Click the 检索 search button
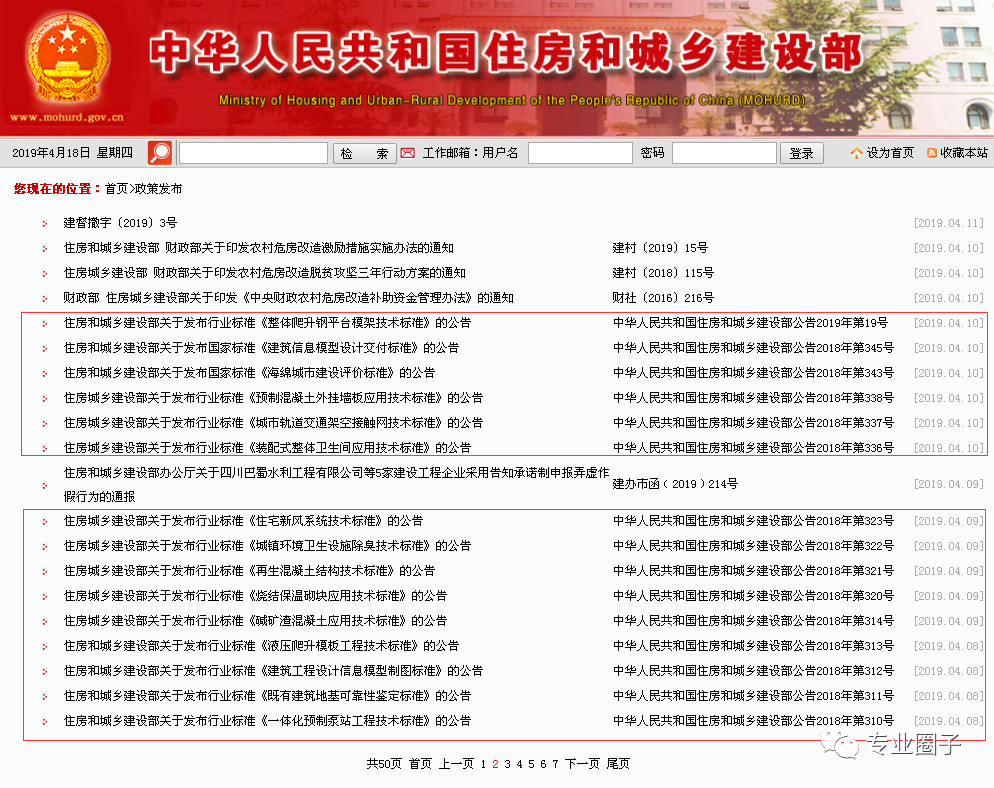Viewport: 994px width, 788px height. (x=365, y=153)
